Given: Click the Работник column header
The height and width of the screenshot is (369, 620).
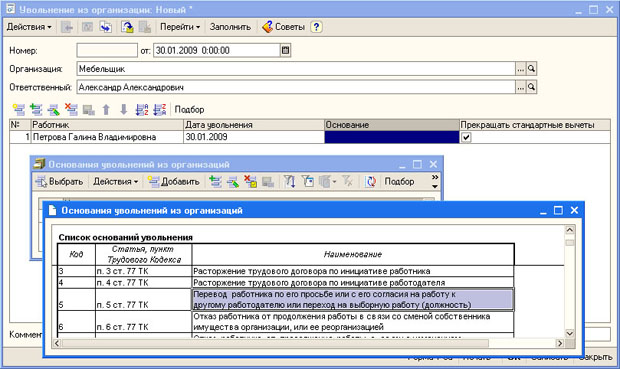Looking at the screenshot, I should coord(107,125).
